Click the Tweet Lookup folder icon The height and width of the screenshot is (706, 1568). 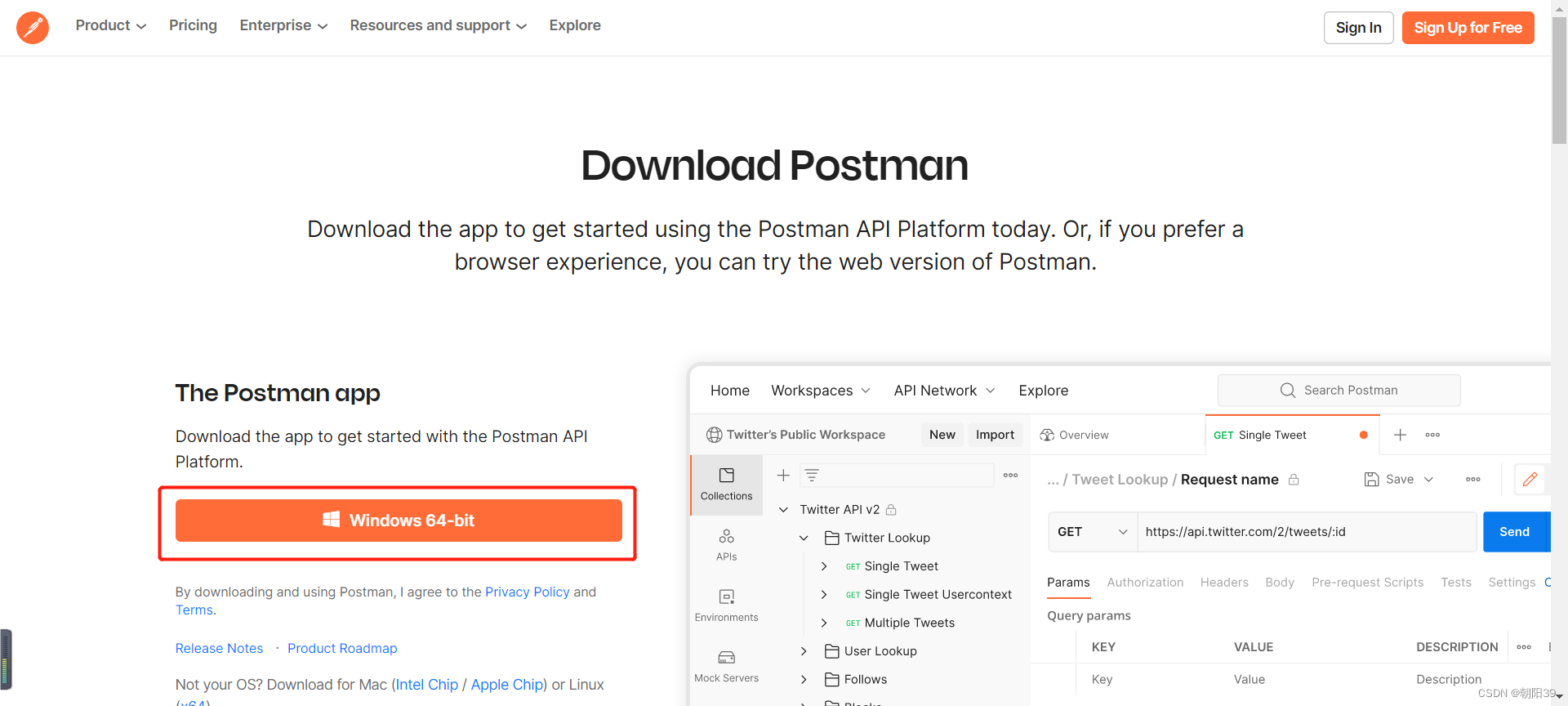(x=832, y=538)
